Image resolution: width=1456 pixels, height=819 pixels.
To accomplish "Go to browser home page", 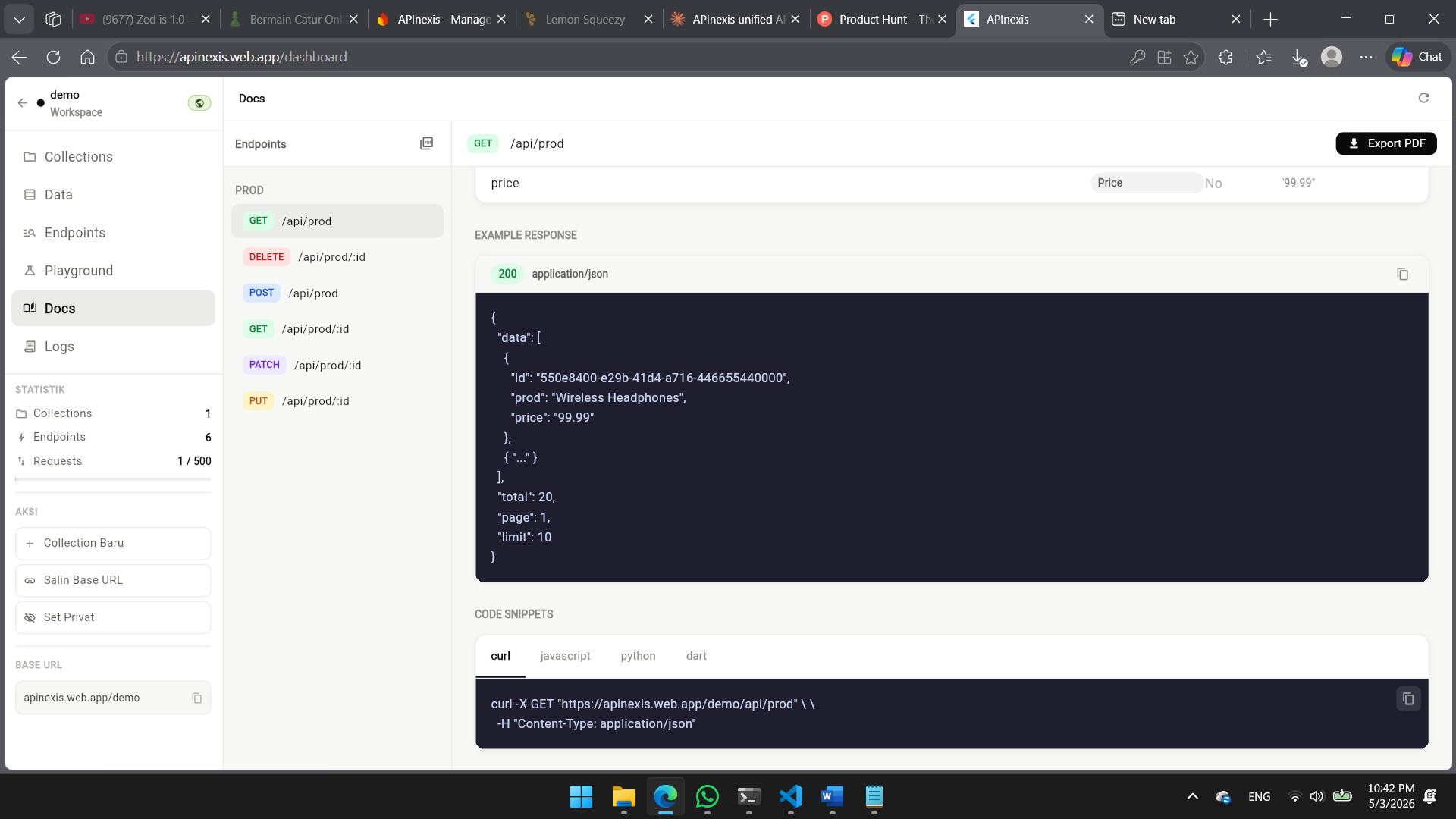I will pyautogui.click(x=87, y=57).
